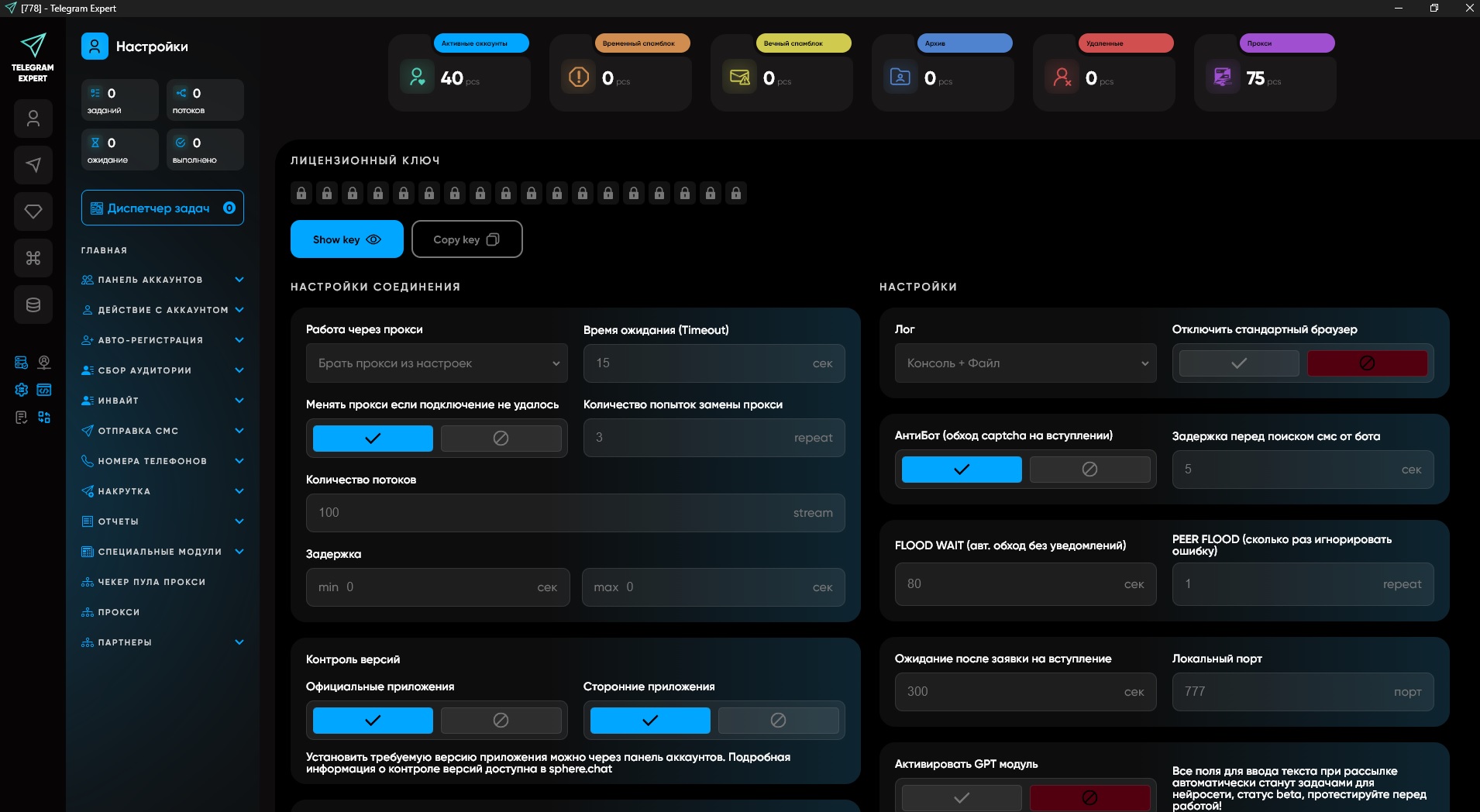Disable official apps version control
The image size is (1480, 812).
pos(501,721)
